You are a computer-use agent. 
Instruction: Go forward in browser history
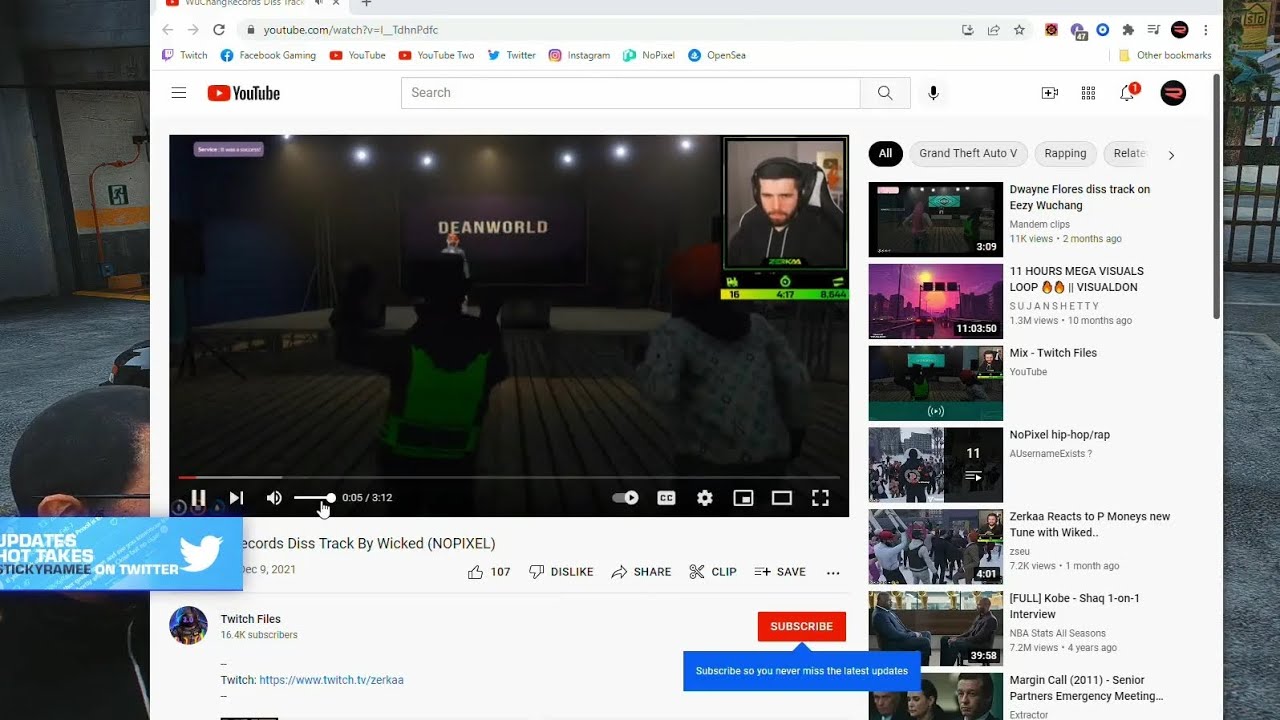pos(193,30)
